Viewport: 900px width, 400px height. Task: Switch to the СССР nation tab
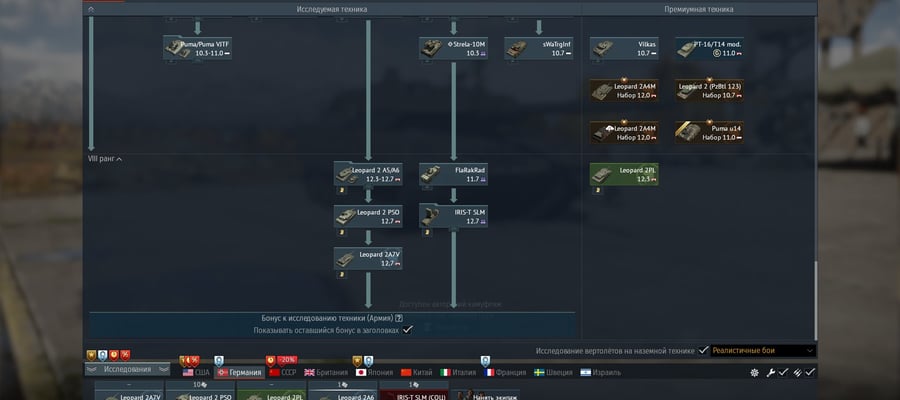click(282, 372)
